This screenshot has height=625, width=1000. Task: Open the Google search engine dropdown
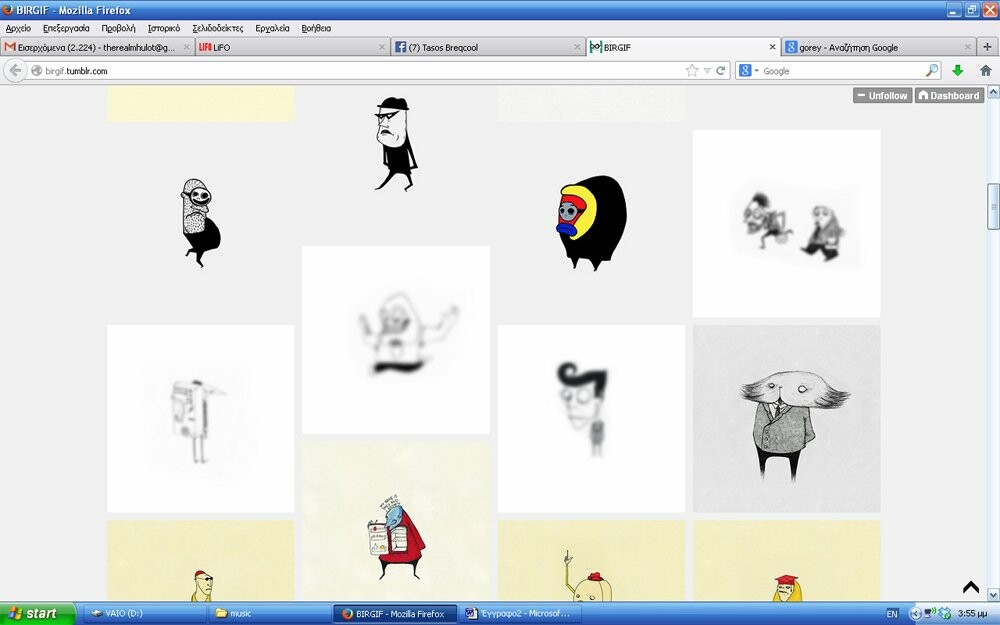(748, 71)
